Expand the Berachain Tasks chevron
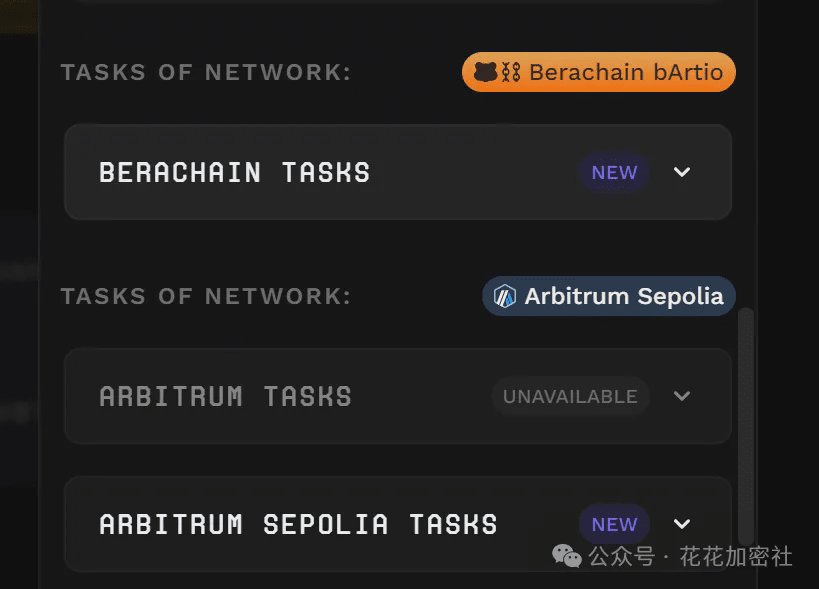Image resolution: width=819 pixels, height=589 pixels. click(x=682, y=172)
